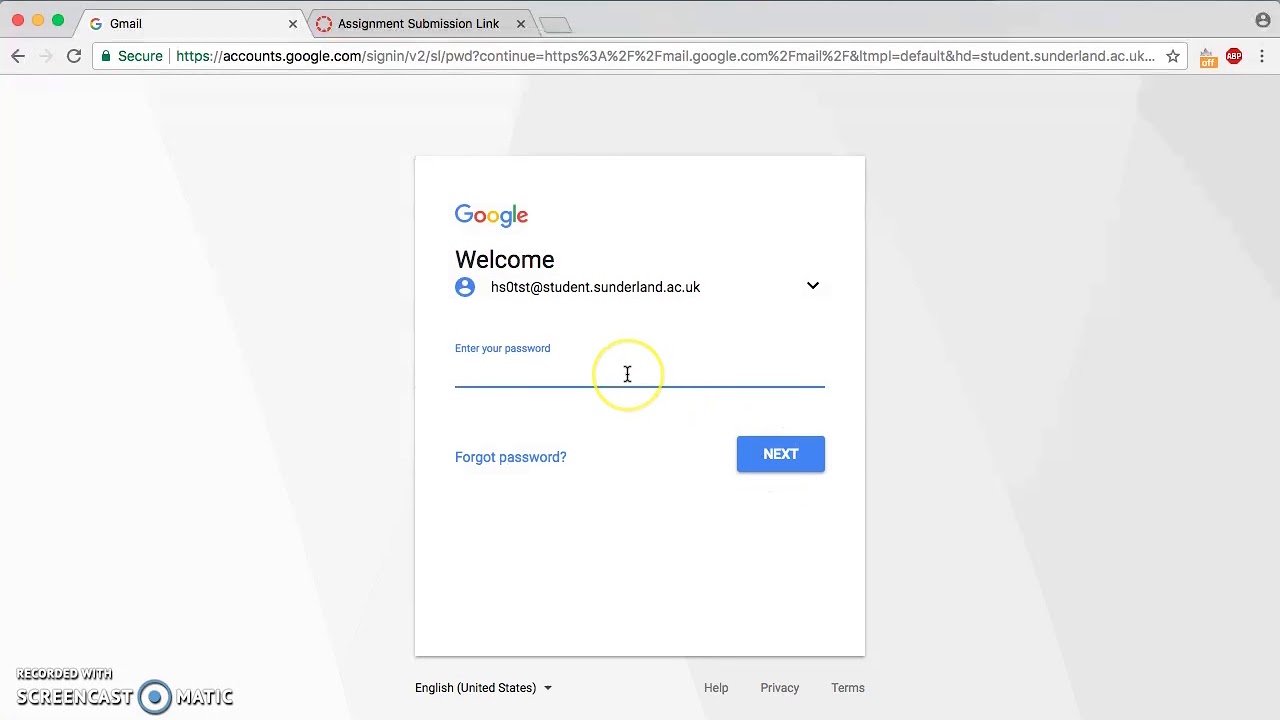This screenshot has width=1280, height=720.
Task: Open the Help link
Action: (716, 688)
